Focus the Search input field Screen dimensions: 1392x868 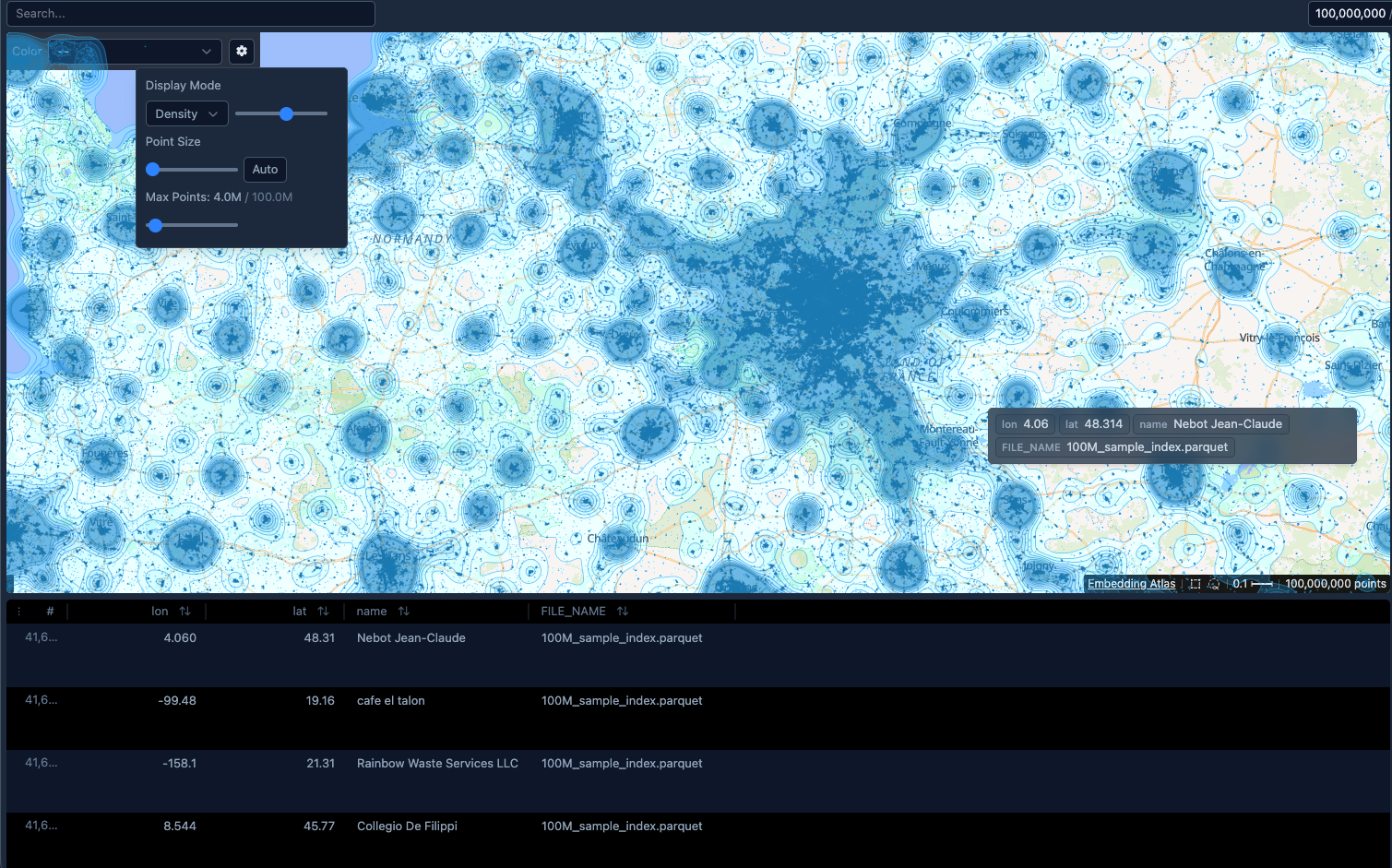pyautogui.click(x=190, y=14)
